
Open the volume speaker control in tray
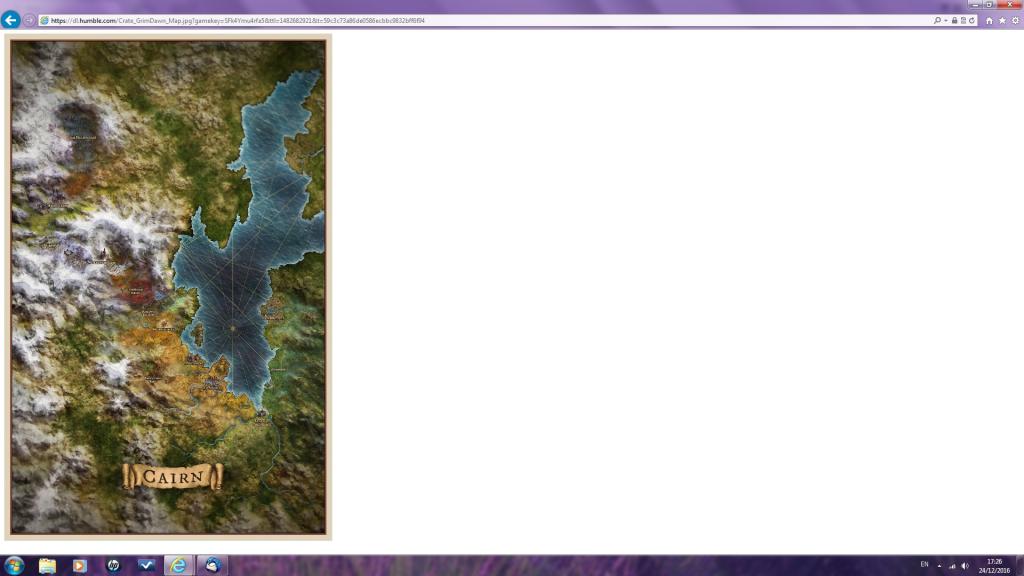(965, 566)
